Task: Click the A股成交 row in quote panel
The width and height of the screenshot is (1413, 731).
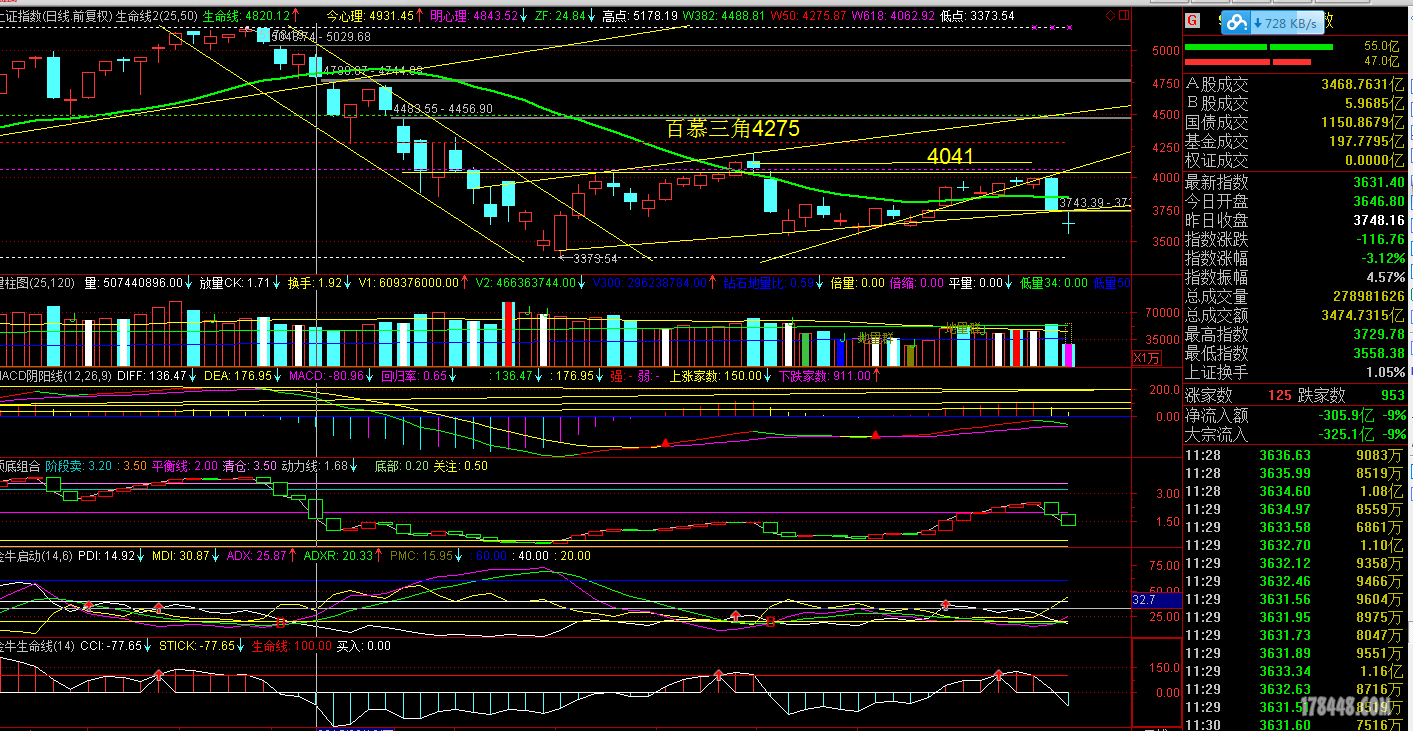Action: point(1296,85)
